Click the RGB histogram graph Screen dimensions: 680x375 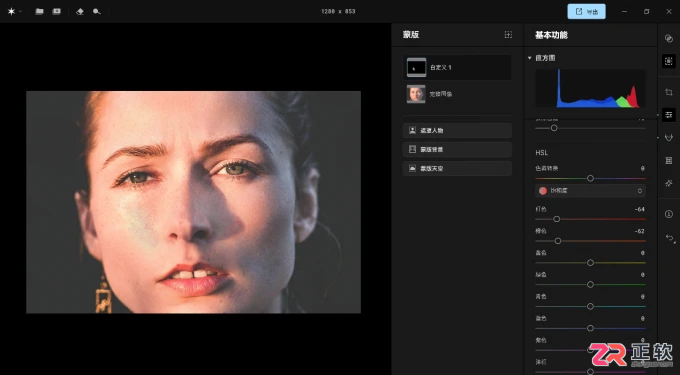590,88
